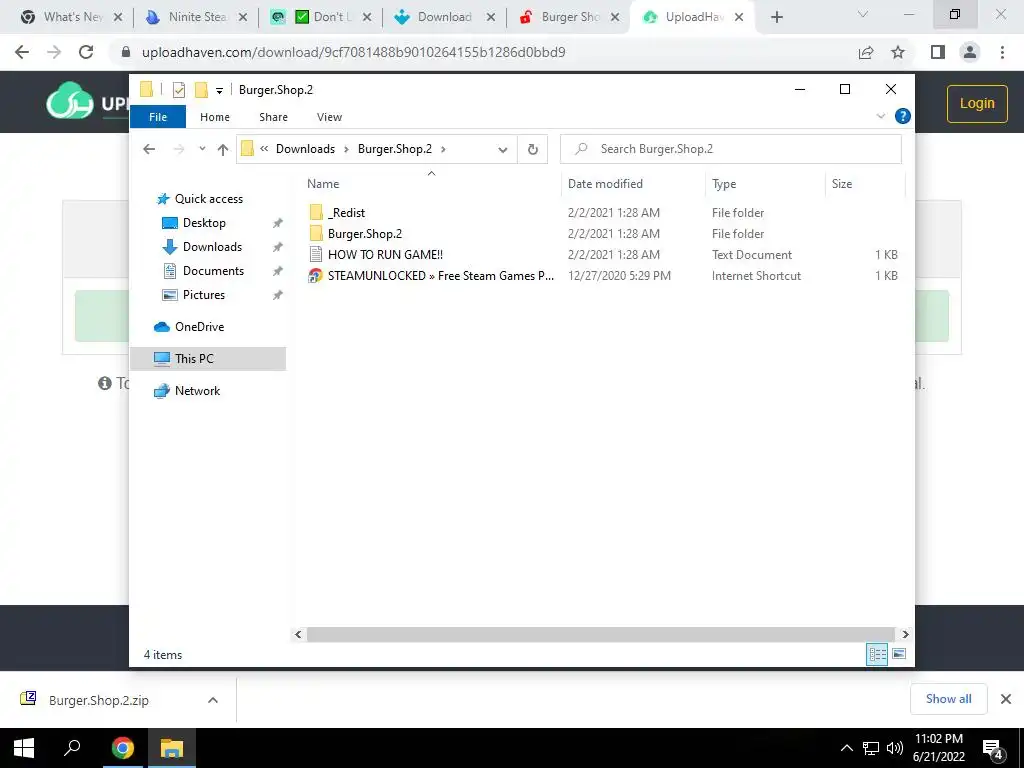The height and width of the screenshot is (768, 1024).
Task: Expand breadcrumb chevron after Burger.Shop.2
Action: 443,149
